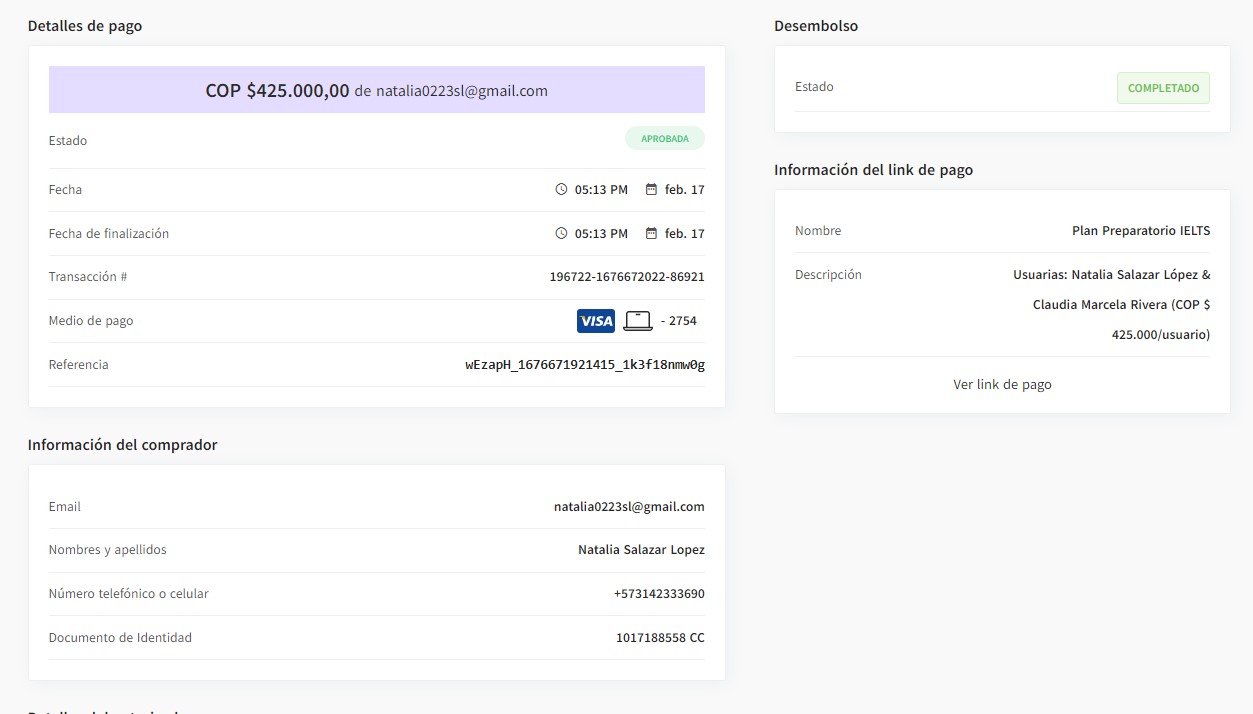Click the clock icon in the Fecha row
This screenshot has height=714, width=1253.
pos(561,190)
